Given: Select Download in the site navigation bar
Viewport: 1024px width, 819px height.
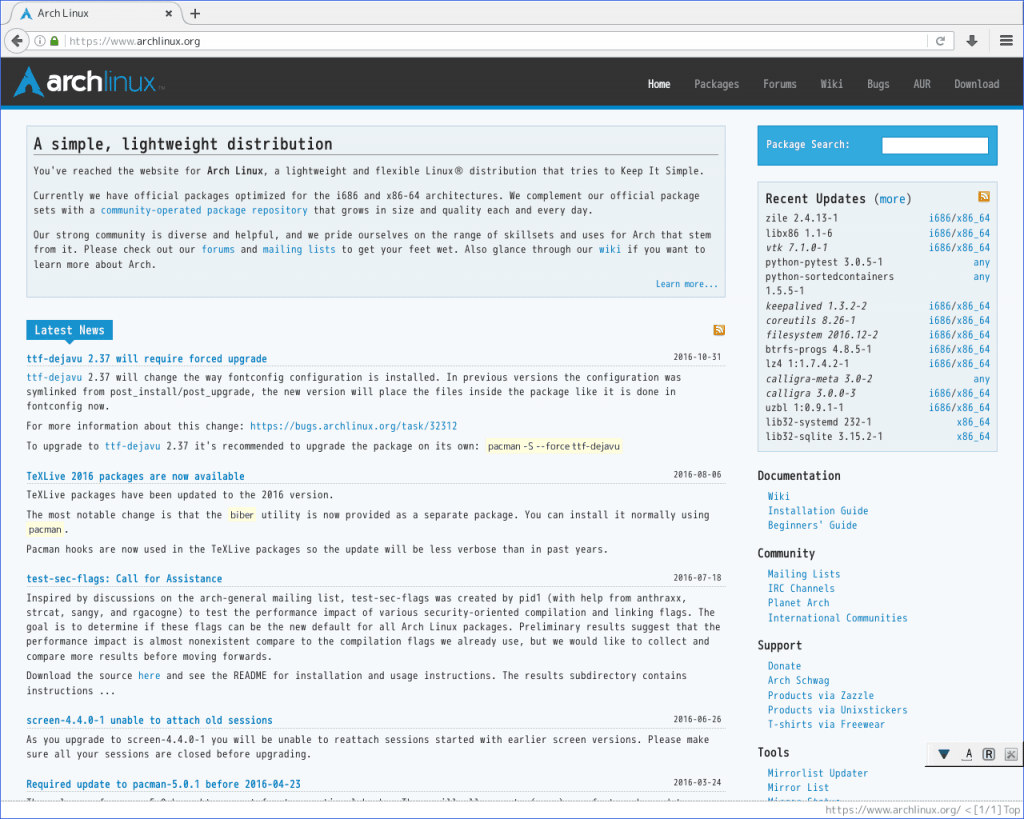Looking at the screenshot, I should click(976, 84).
